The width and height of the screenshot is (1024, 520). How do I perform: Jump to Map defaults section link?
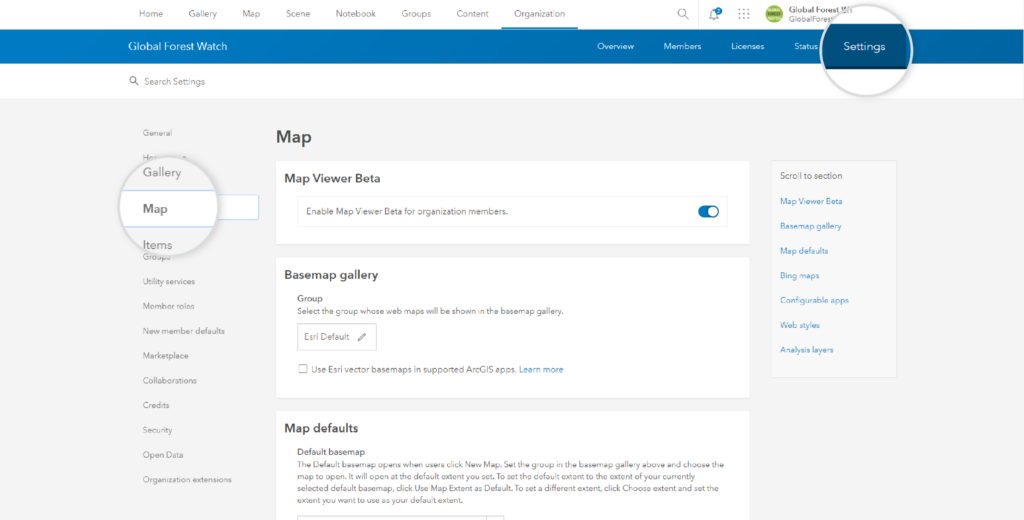804,251
